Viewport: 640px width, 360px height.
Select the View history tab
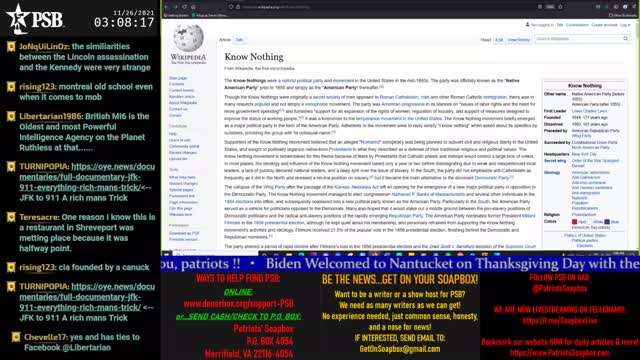(x=518, y=40)
